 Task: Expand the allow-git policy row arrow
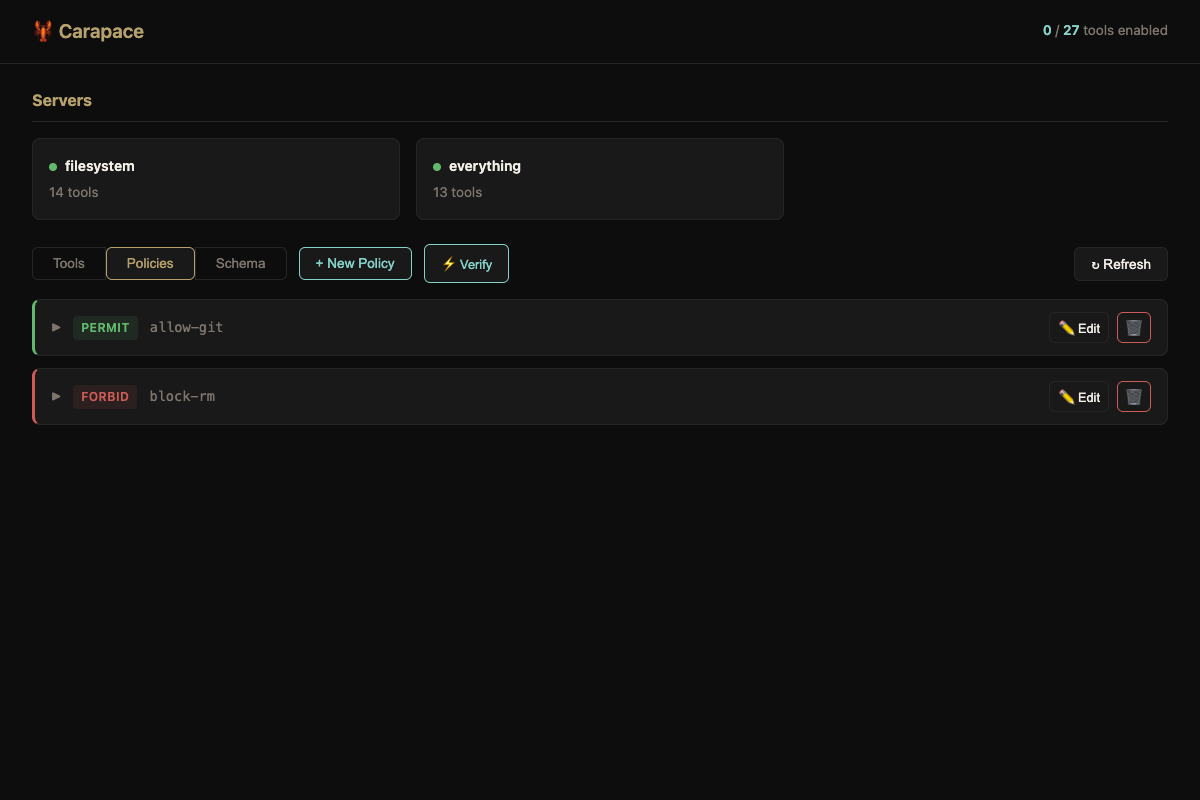[x=56, y=327]
